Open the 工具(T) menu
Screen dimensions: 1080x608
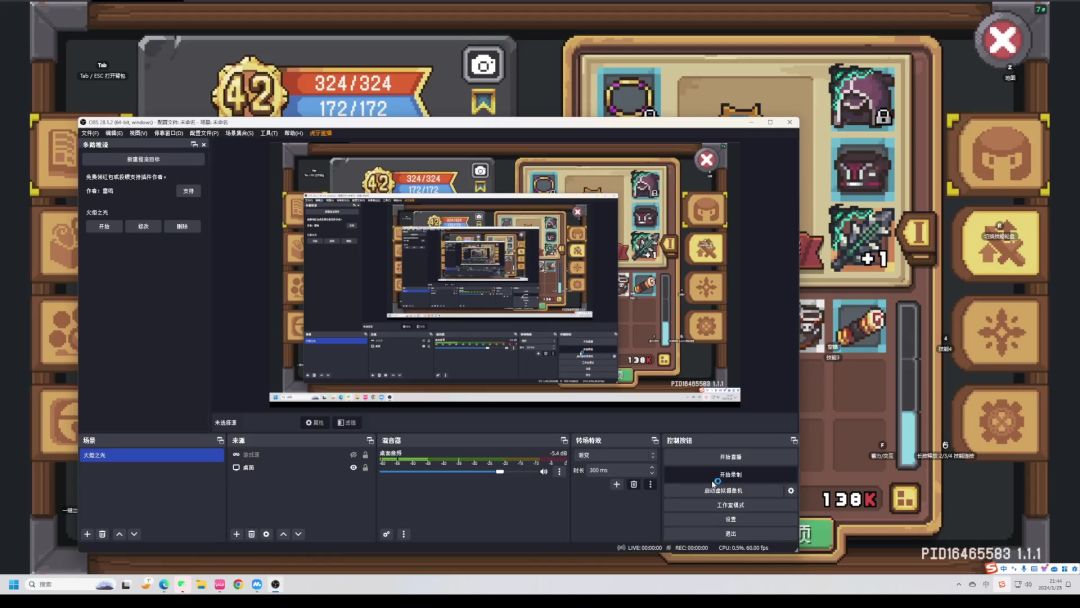click(x=268, y=133)
